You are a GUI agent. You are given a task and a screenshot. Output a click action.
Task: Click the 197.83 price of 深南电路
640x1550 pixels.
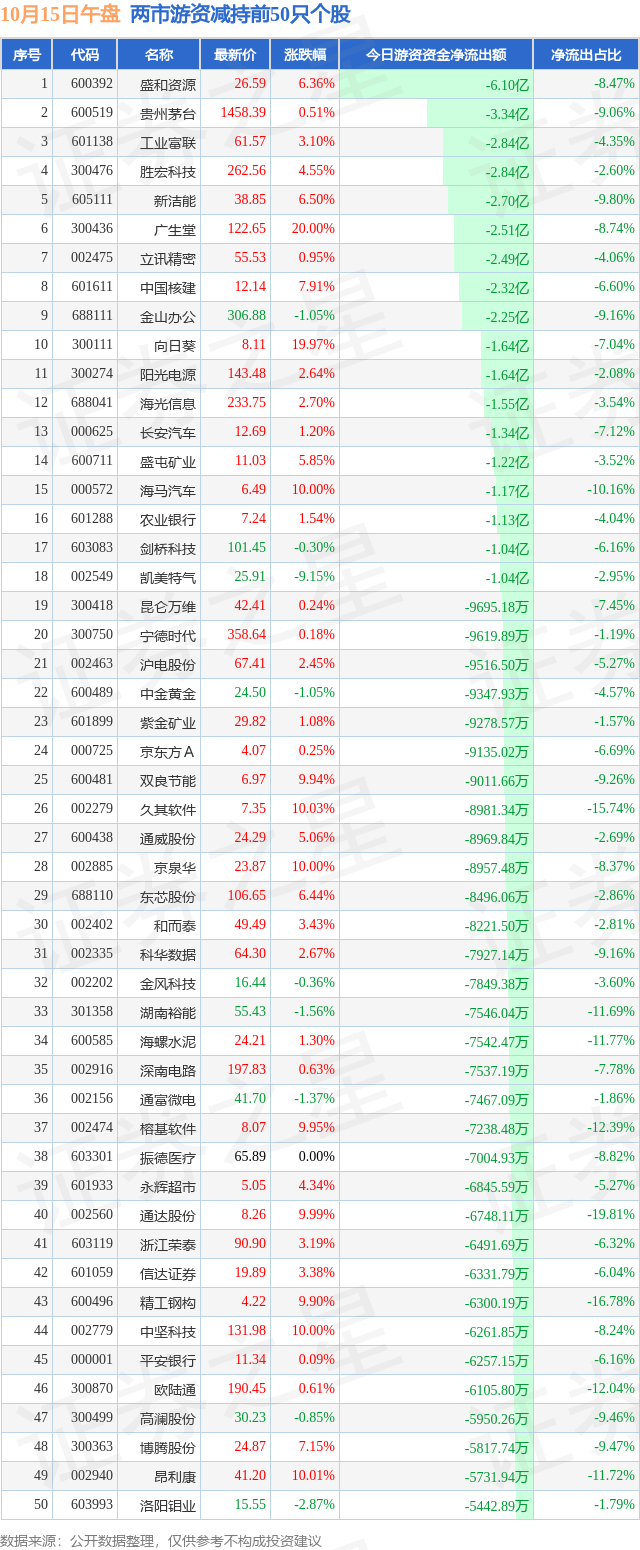247,1070
